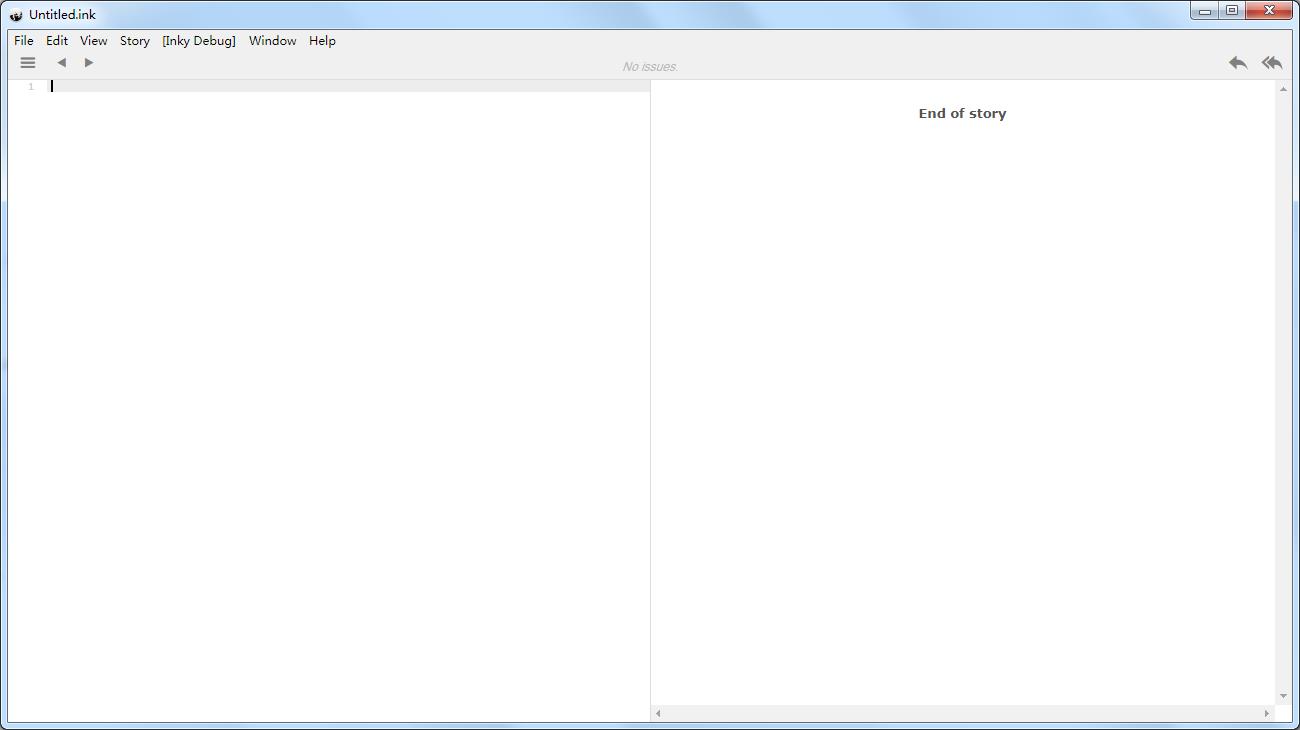
Task: Click the 'No issues.' status text
Action: [x=650, y=67]
